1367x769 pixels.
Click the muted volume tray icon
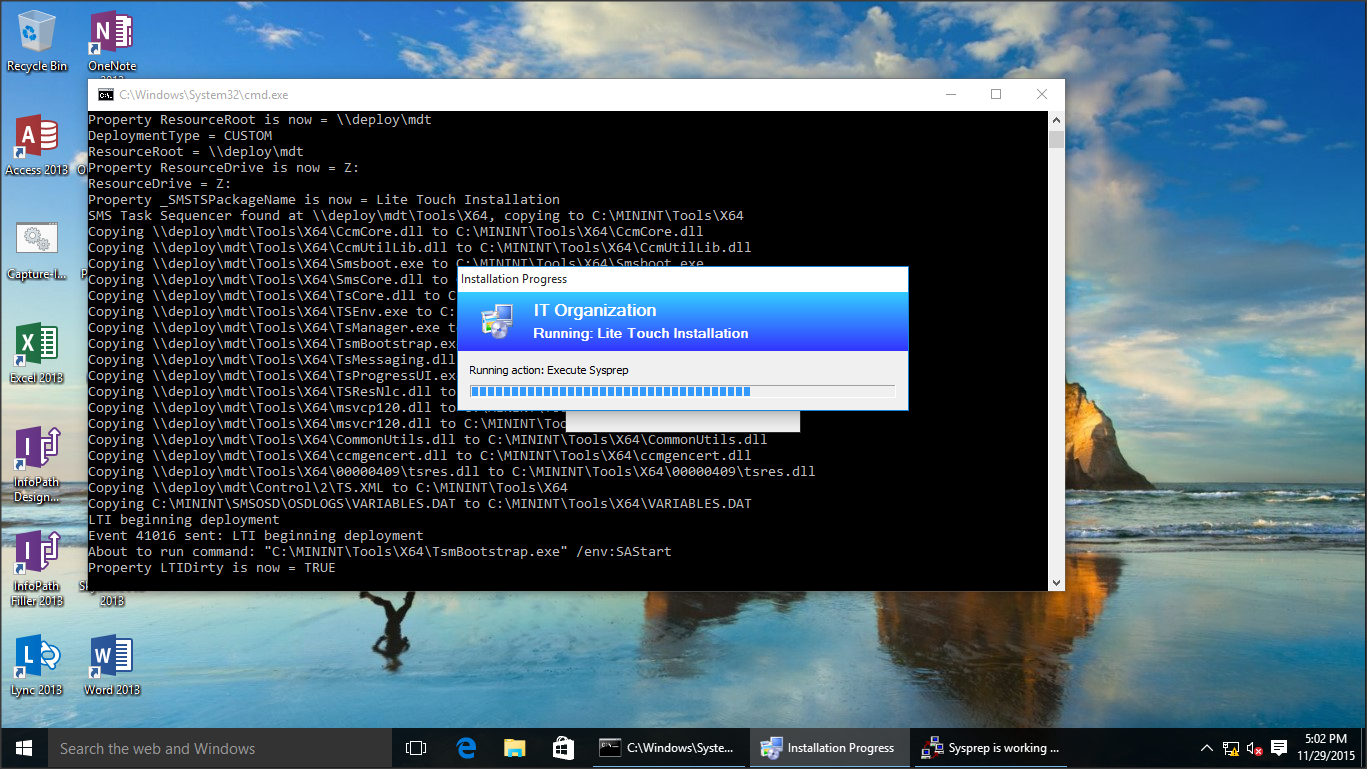click(1255, 748)
